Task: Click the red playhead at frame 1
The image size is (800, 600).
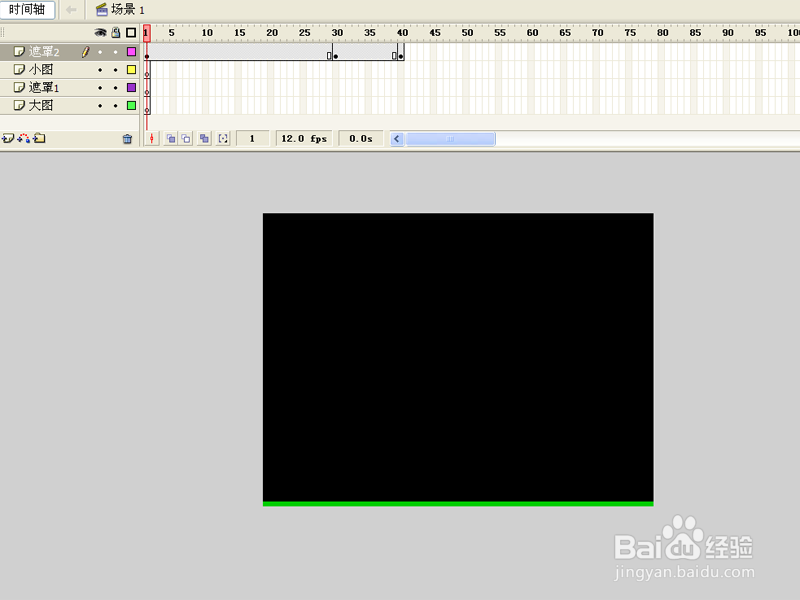Action: coord(146,33)
